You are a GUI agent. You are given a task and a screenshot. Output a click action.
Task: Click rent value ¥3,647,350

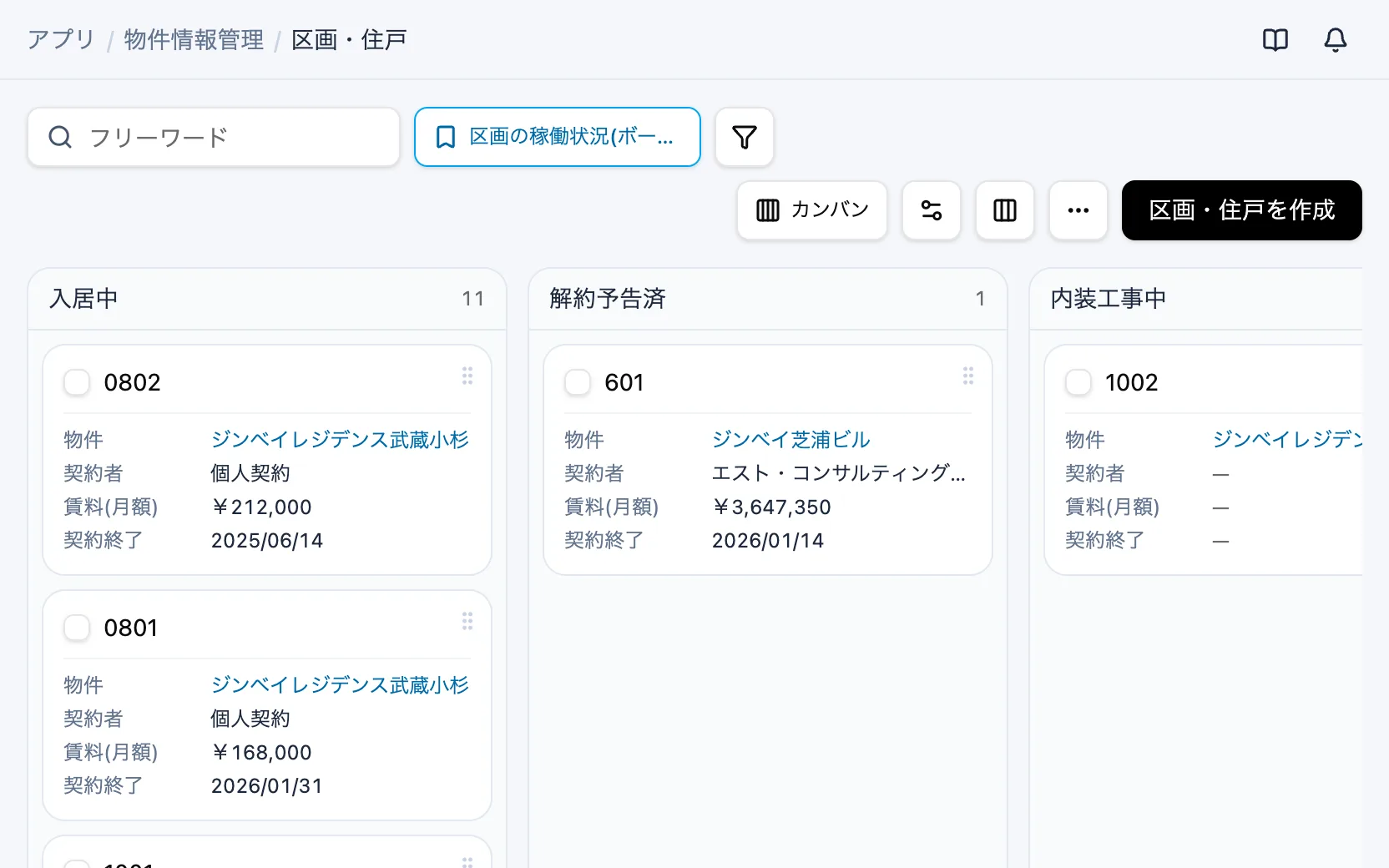pos(771,507)
